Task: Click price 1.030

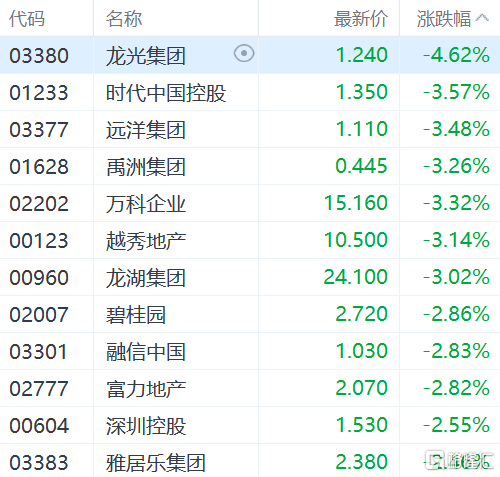Action: coord(362,351)
